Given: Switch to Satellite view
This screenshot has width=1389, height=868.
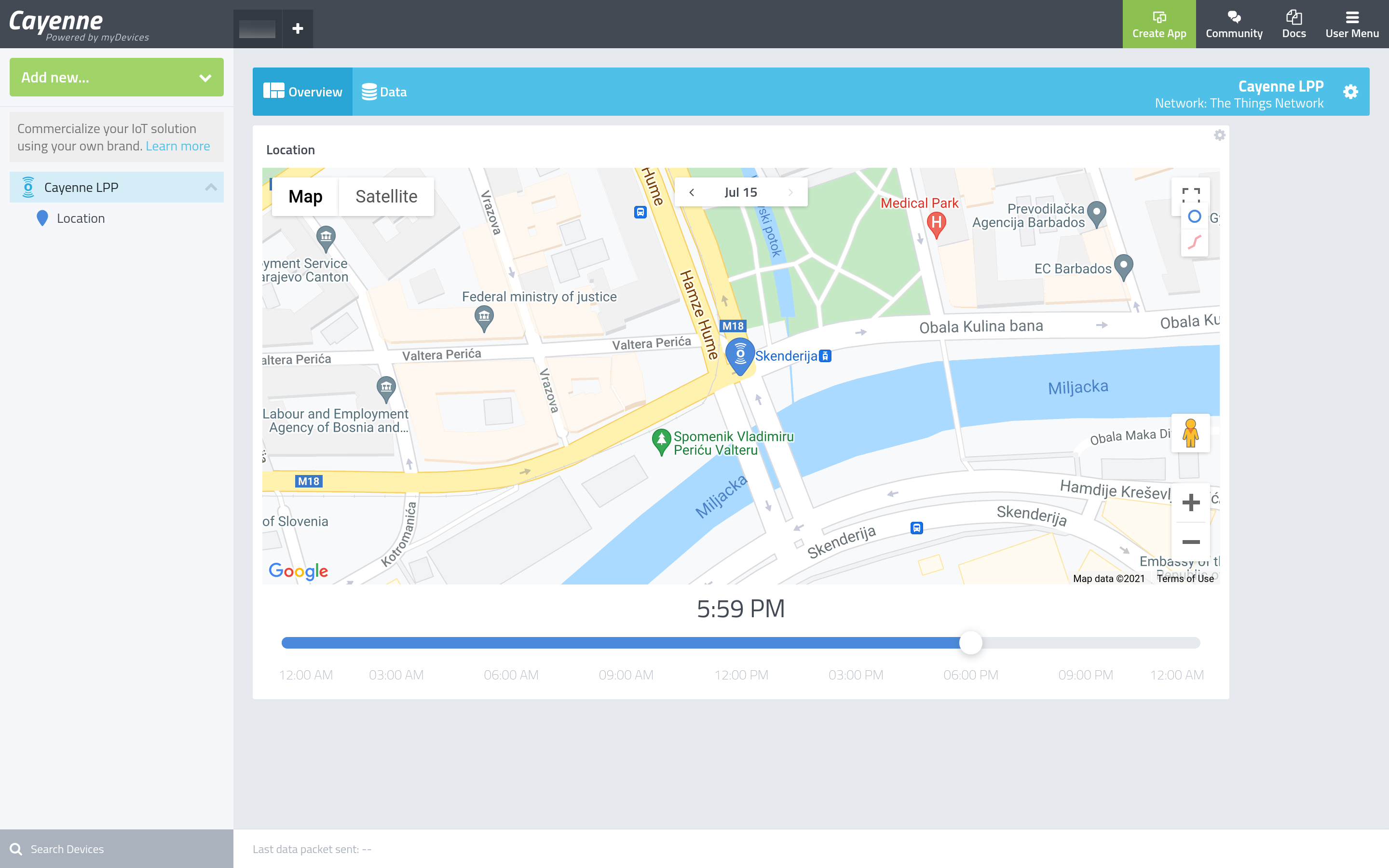Looking at the screenshot, I should 386,196.
